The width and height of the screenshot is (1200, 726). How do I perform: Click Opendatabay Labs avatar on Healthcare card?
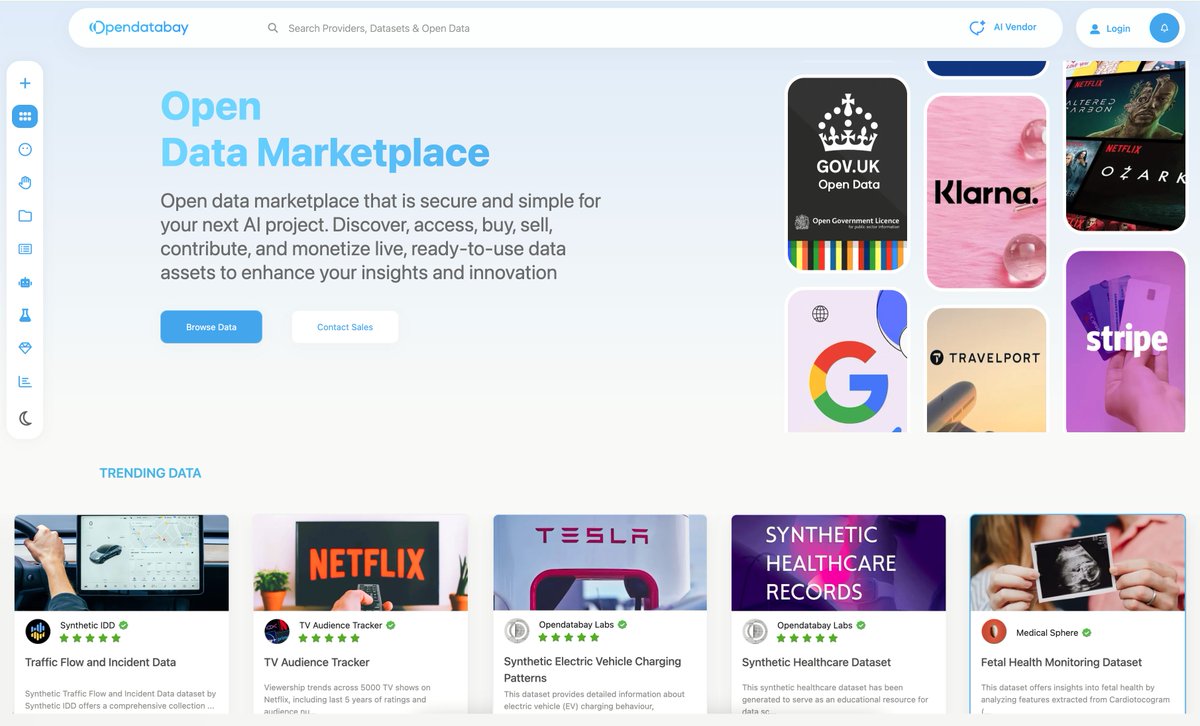755,631
